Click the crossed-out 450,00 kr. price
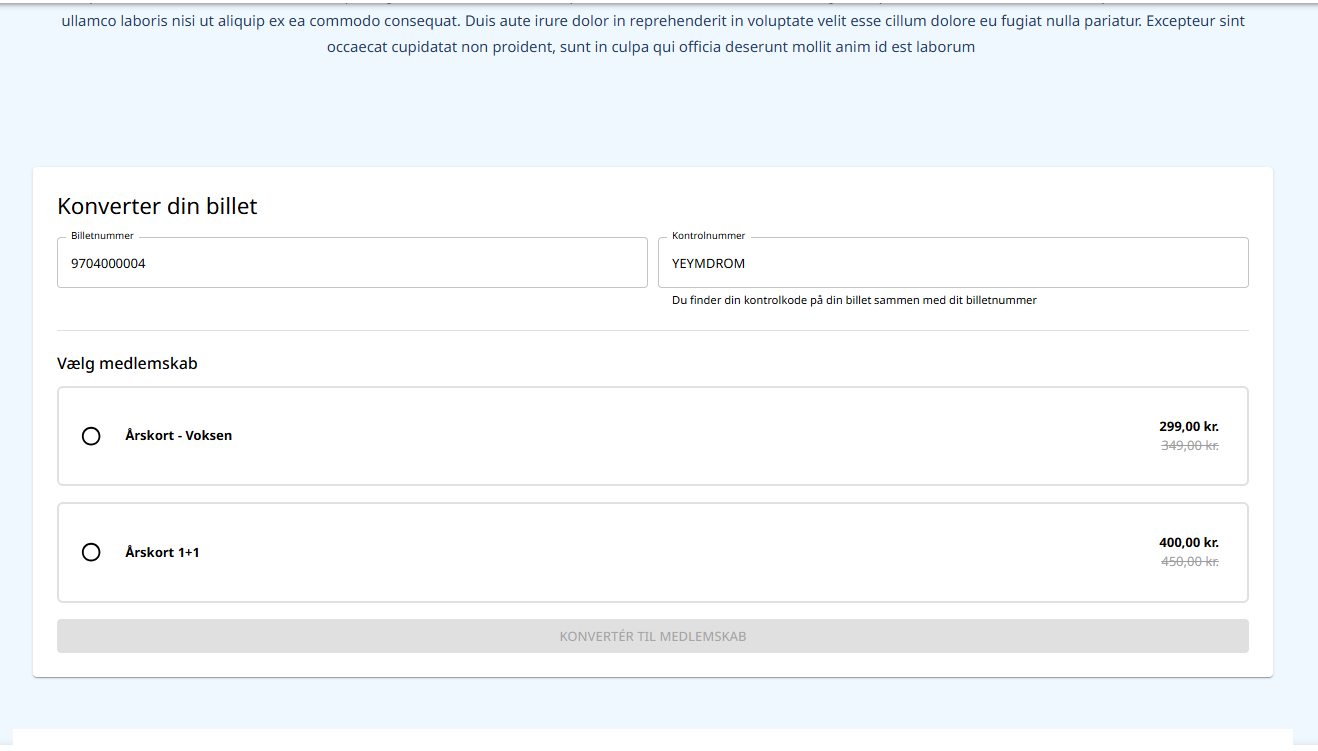This screenshot has height=751, width=1318. (x=1189, y=562)
